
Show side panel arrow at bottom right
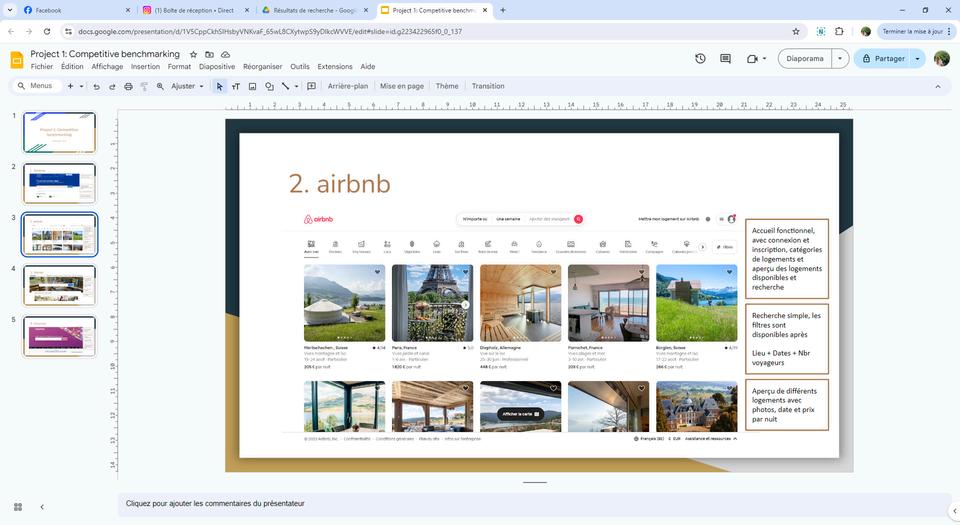(954, 511)
